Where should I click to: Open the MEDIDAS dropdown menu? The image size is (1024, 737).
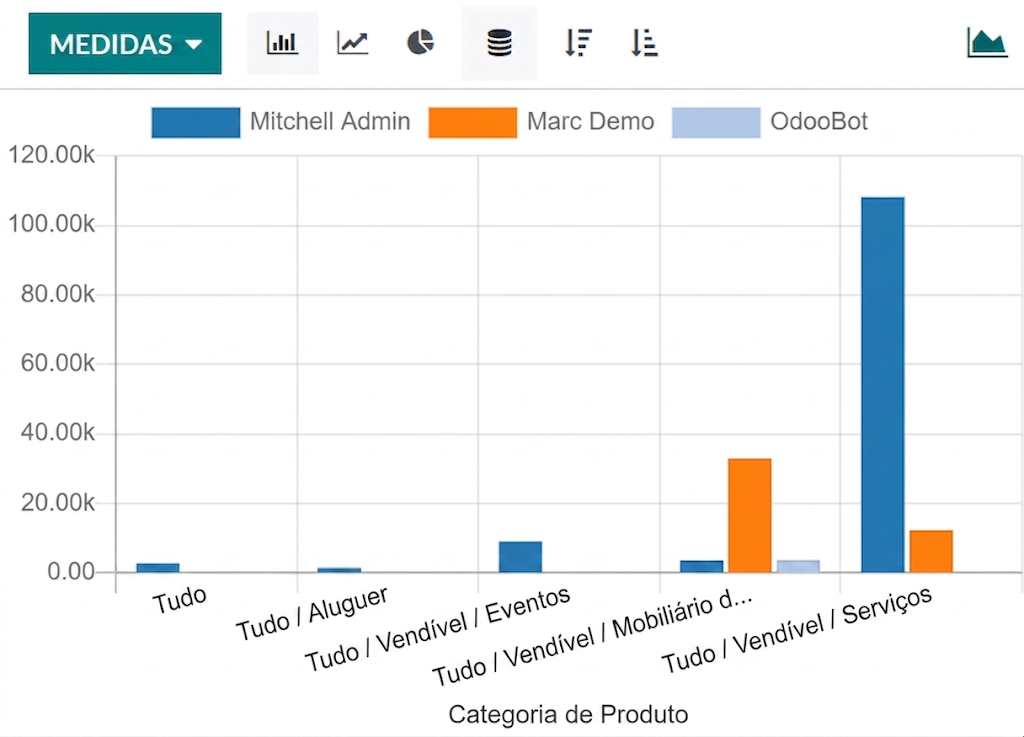point(125,44)
